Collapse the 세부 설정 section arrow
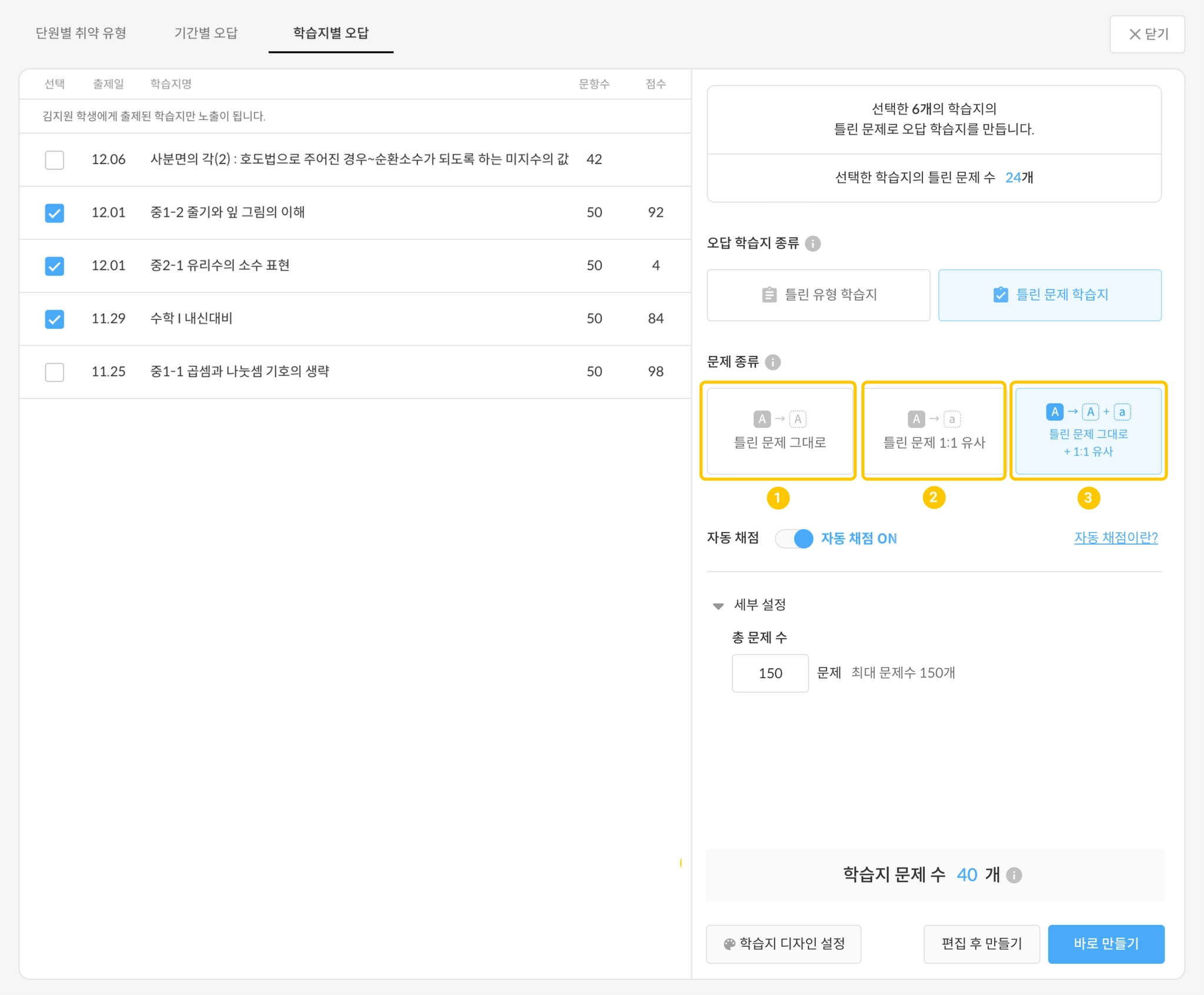 pyautogui.click(x=718, y=606)
